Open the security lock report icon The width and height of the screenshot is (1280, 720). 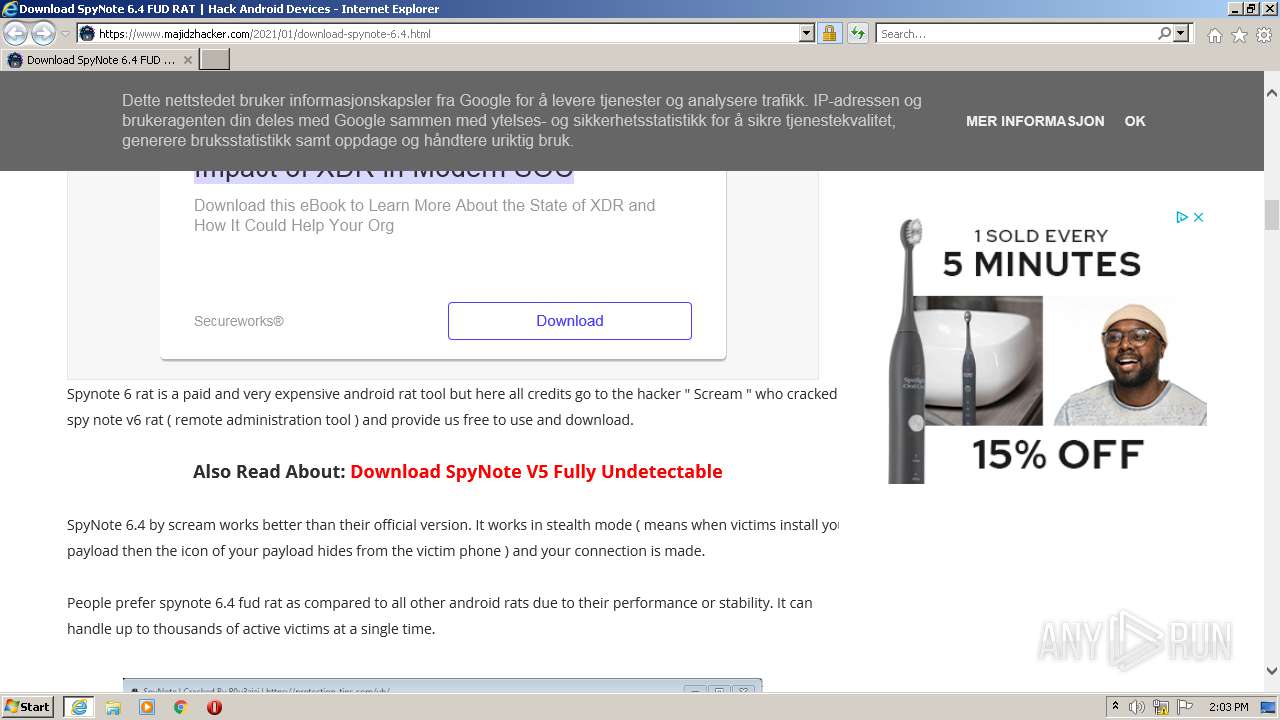[830, 34]
